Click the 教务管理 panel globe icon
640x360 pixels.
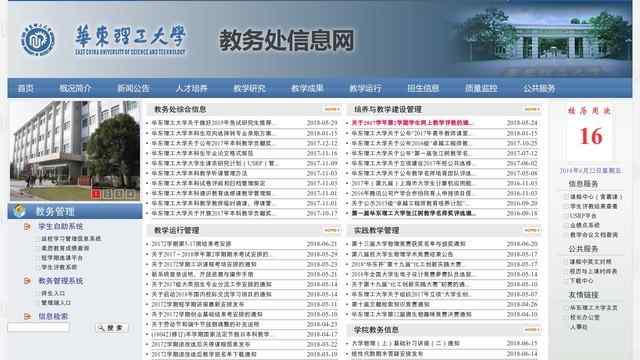coord(19,211)
